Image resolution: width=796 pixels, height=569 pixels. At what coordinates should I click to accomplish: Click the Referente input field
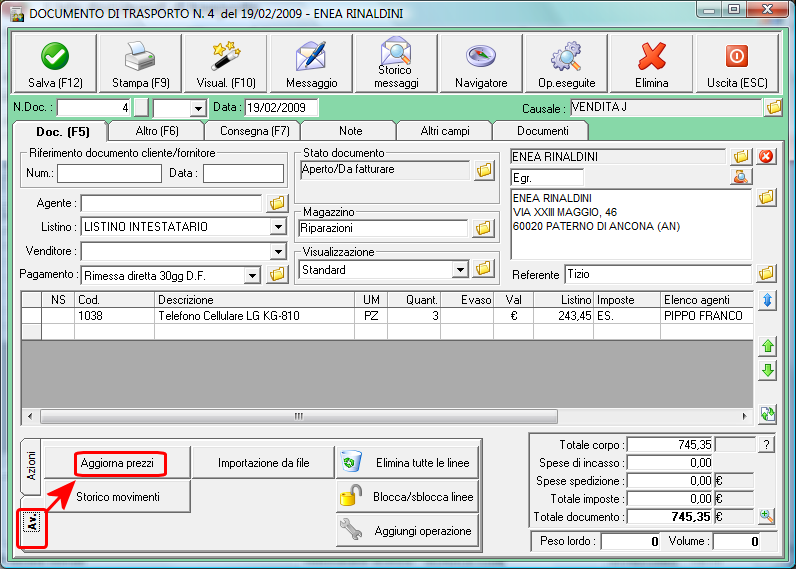[657, 273]
